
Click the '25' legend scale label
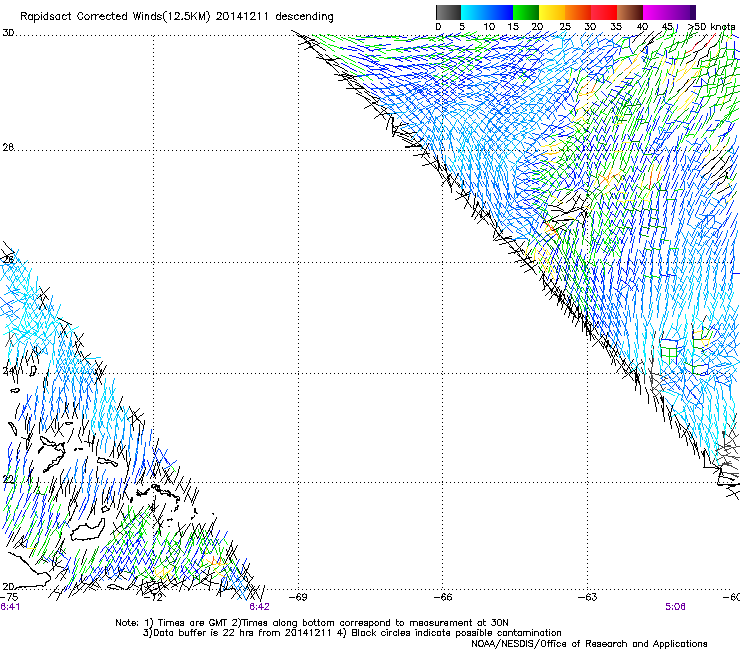pos(565,27)
